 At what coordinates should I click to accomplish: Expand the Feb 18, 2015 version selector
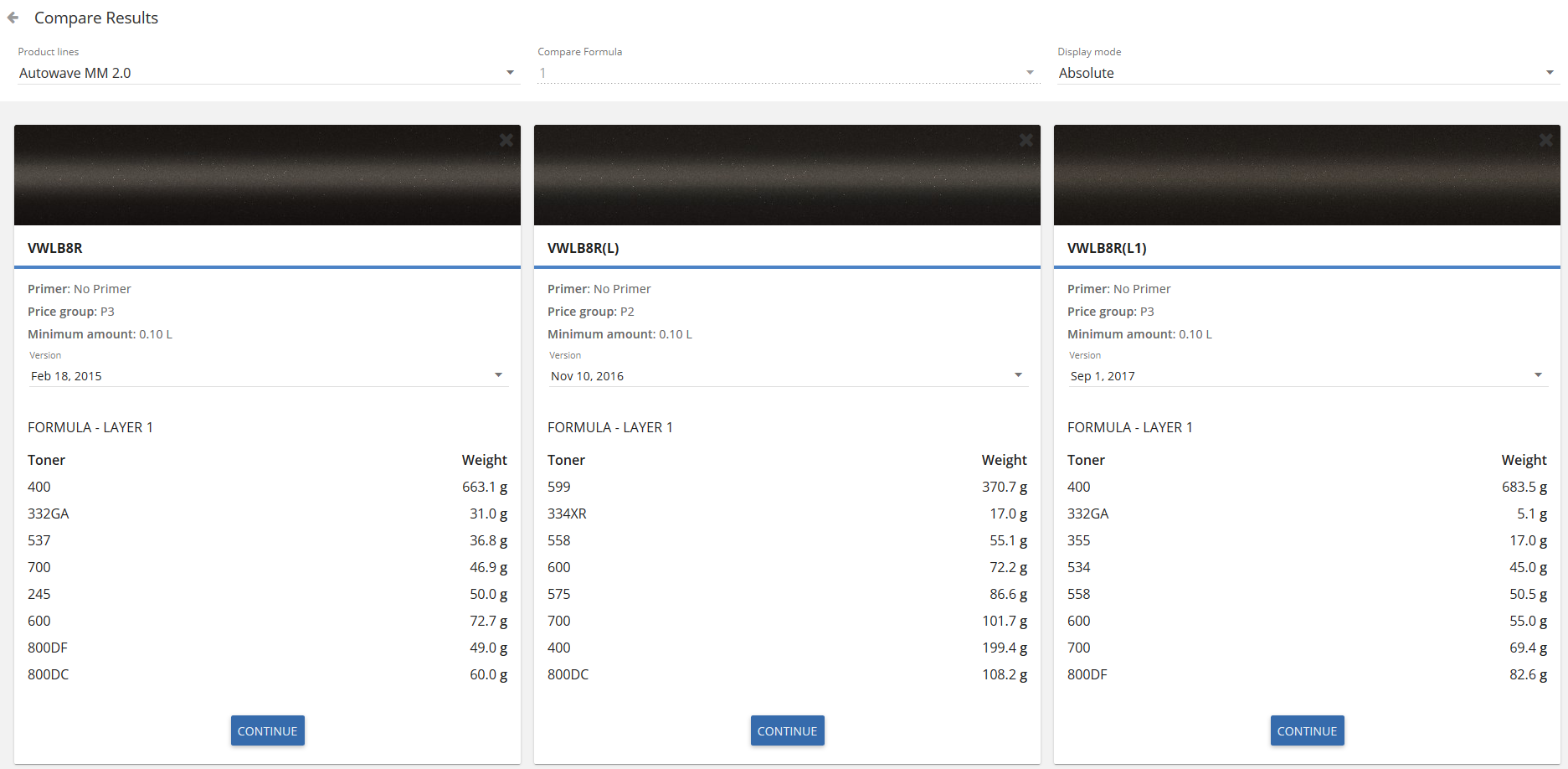(267, 376)
